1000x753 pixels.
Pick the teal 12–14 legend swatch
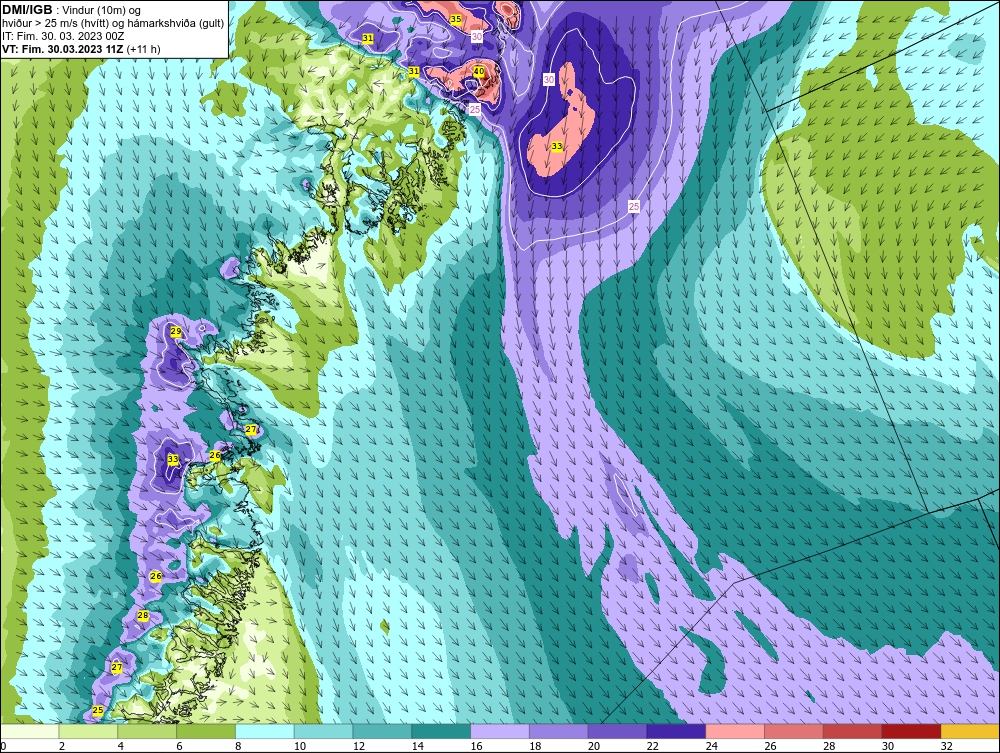[x=382, y=731]
